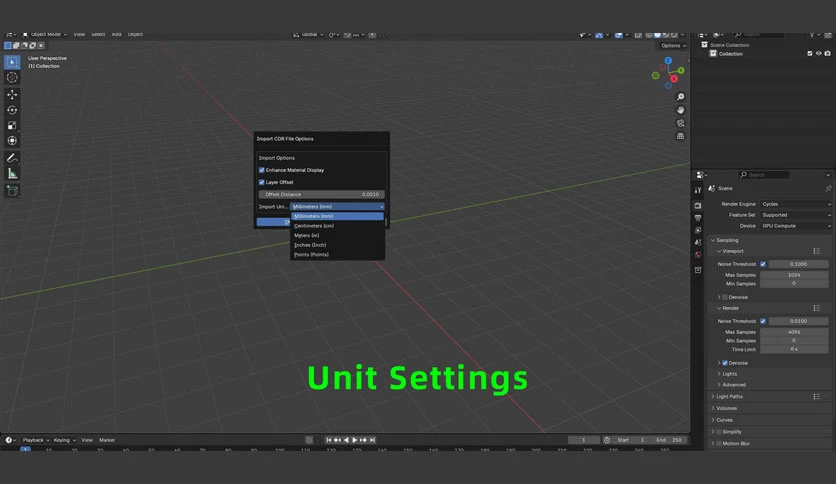836x484 pixels.
Task: Enable the Simplify checkbox
Action: pos(719,432)
